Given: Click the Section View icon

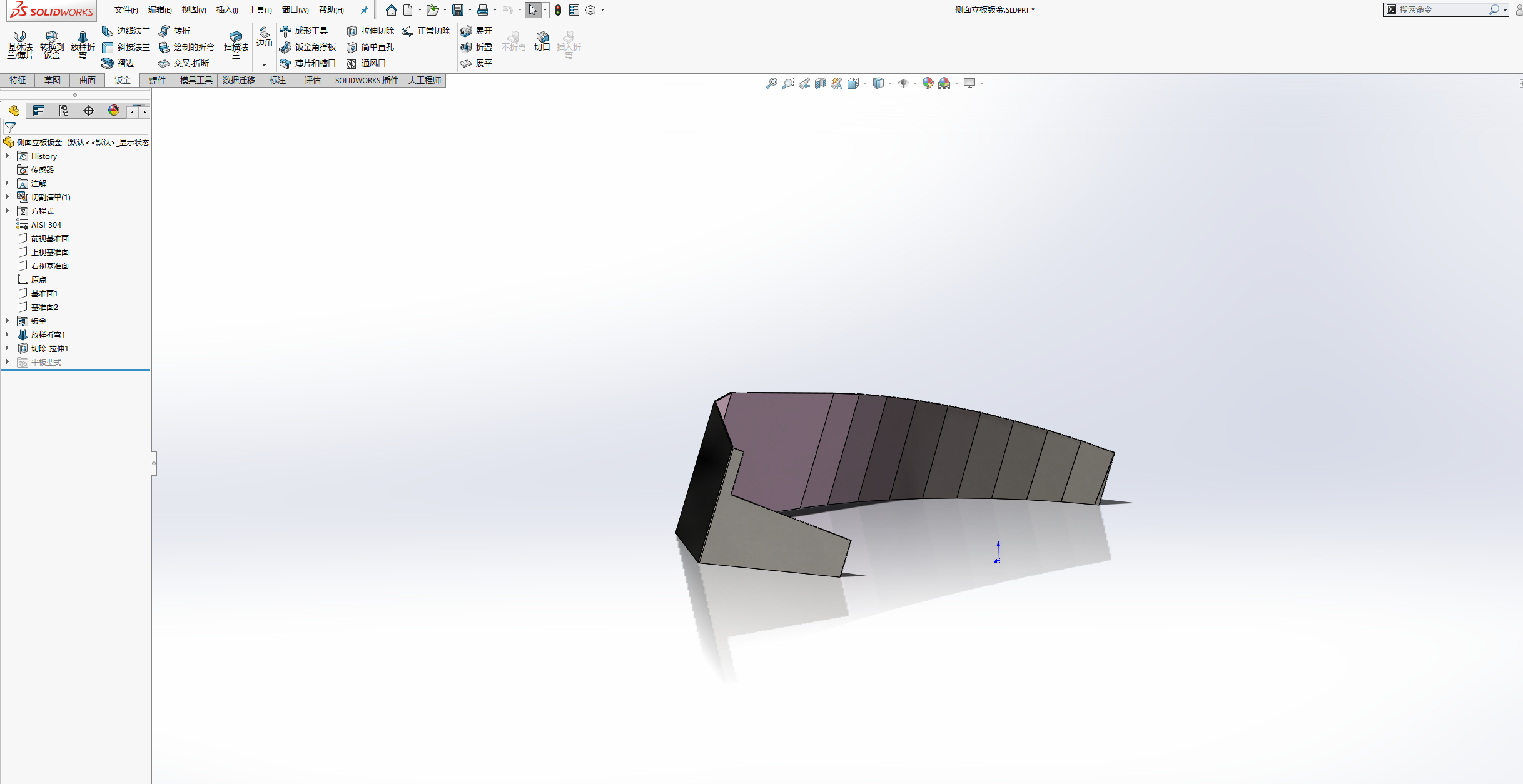Looking at the screenshot, I should tap(821, 83).
